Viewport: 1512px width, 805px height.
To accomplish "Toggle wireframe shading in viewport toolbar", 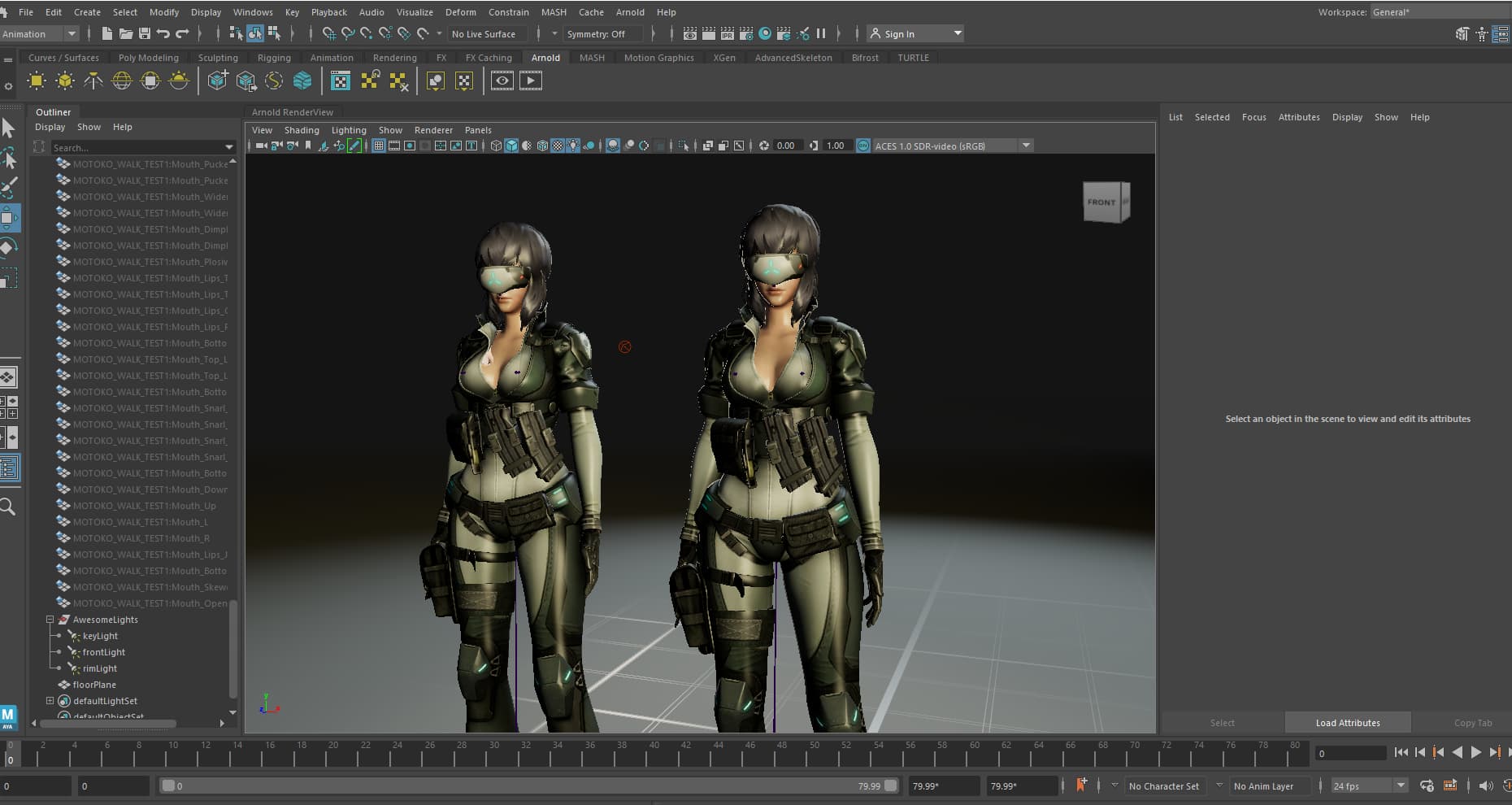I will coord(496,146).
